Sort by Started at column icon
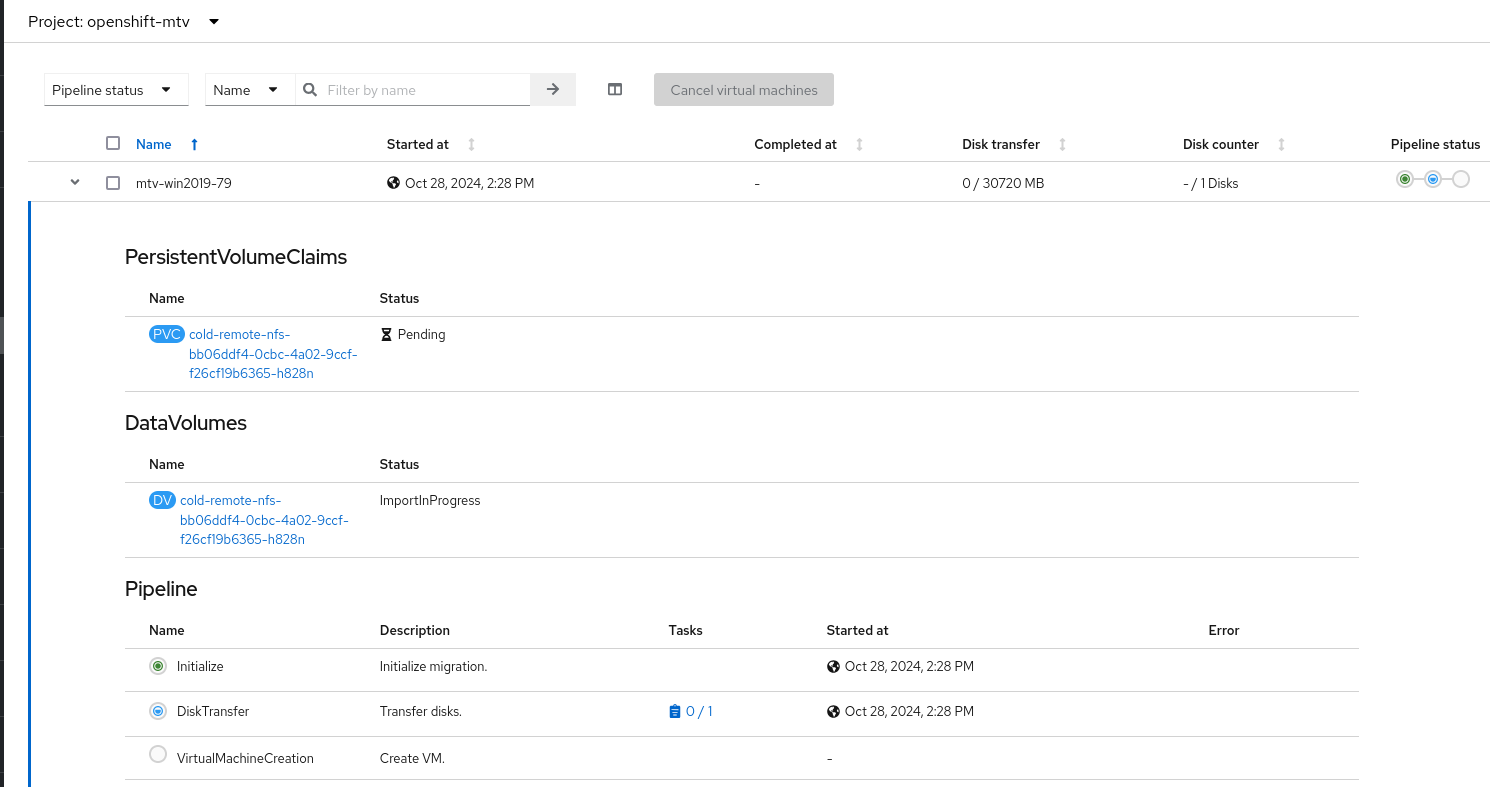 [x=471, y=145]
